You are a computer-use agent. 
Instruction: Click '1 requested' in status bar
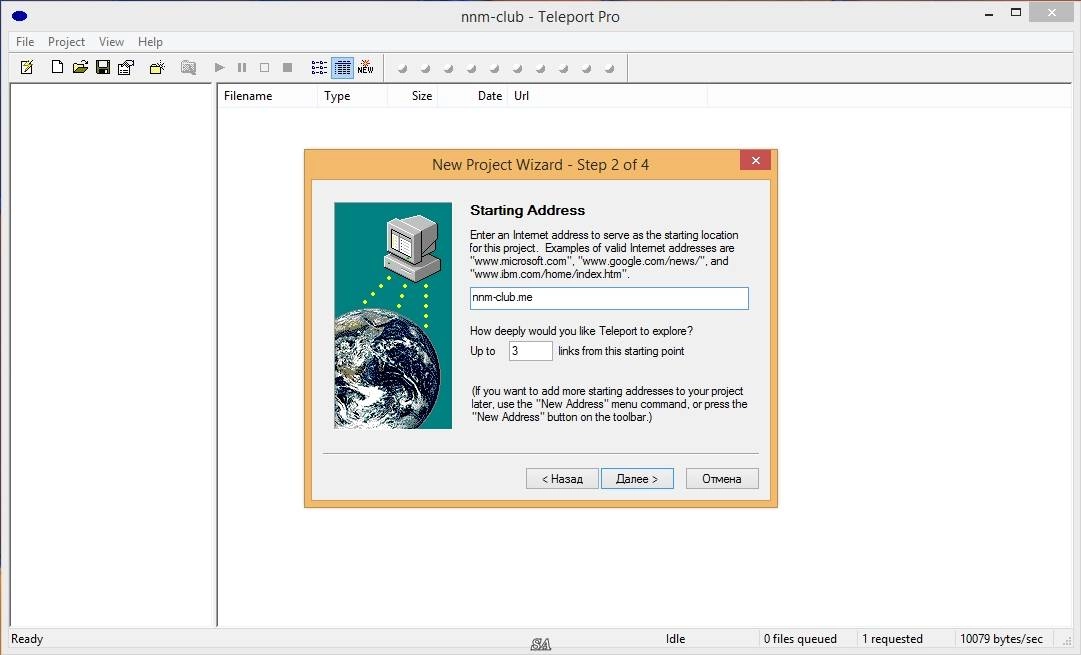893,639
